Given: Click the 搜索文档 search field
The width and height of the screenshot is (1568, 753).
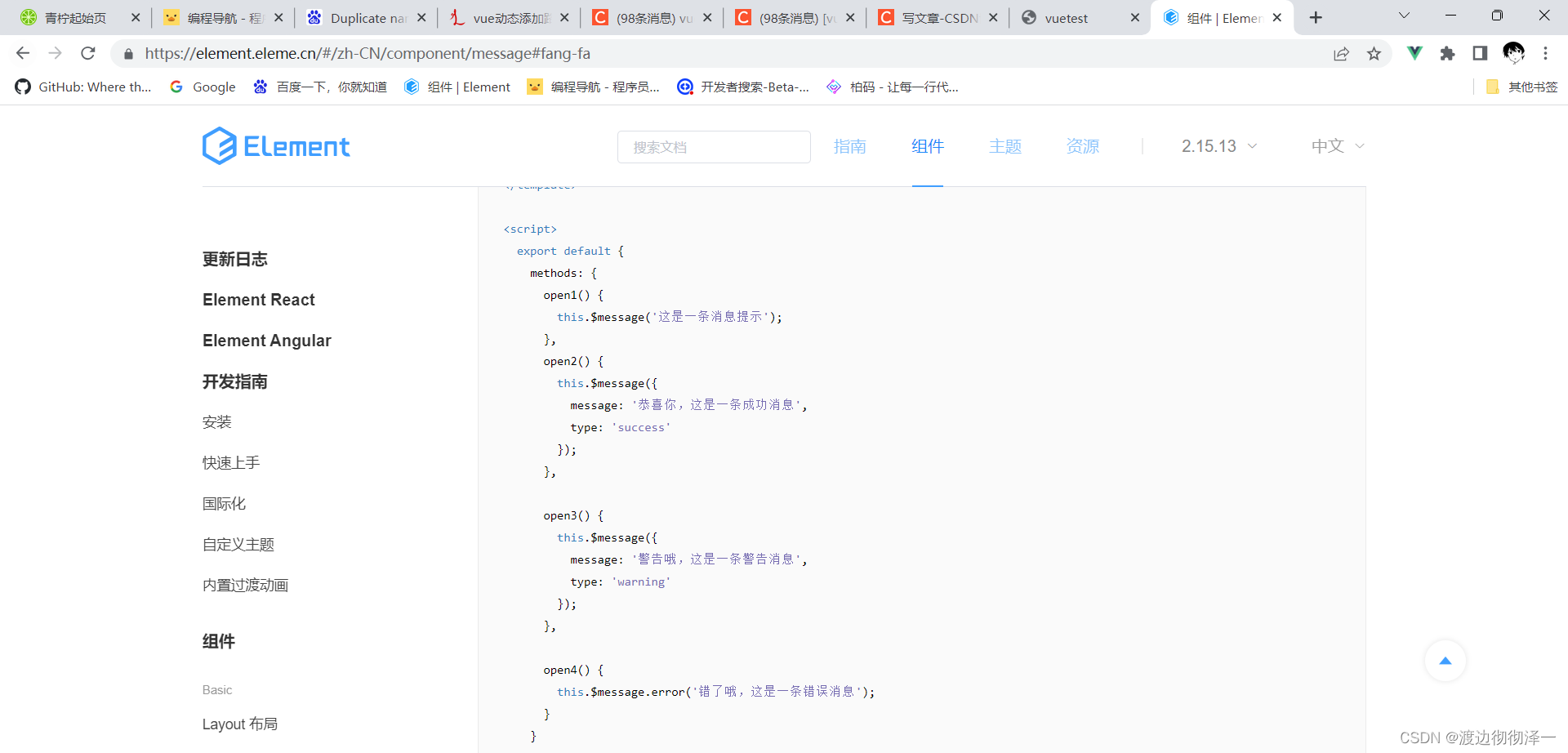Looking at the screenshot, I should click(714, 147).
